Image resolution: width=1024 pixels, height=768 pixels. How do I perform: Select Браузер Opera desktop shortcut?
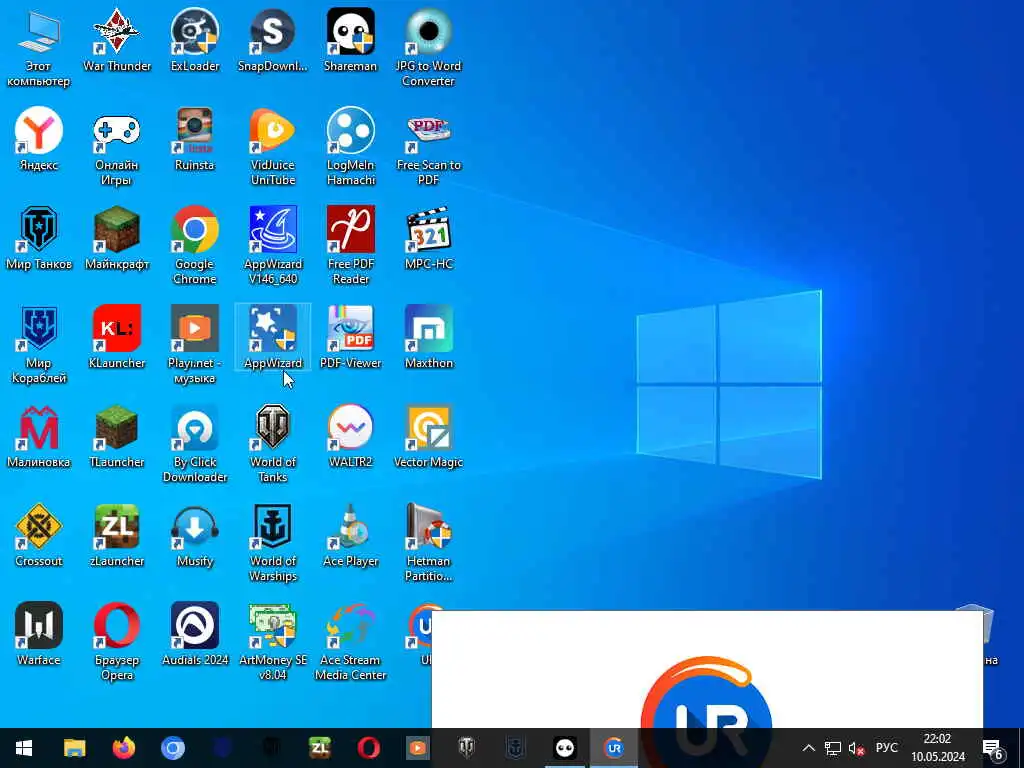pos(117,641)
